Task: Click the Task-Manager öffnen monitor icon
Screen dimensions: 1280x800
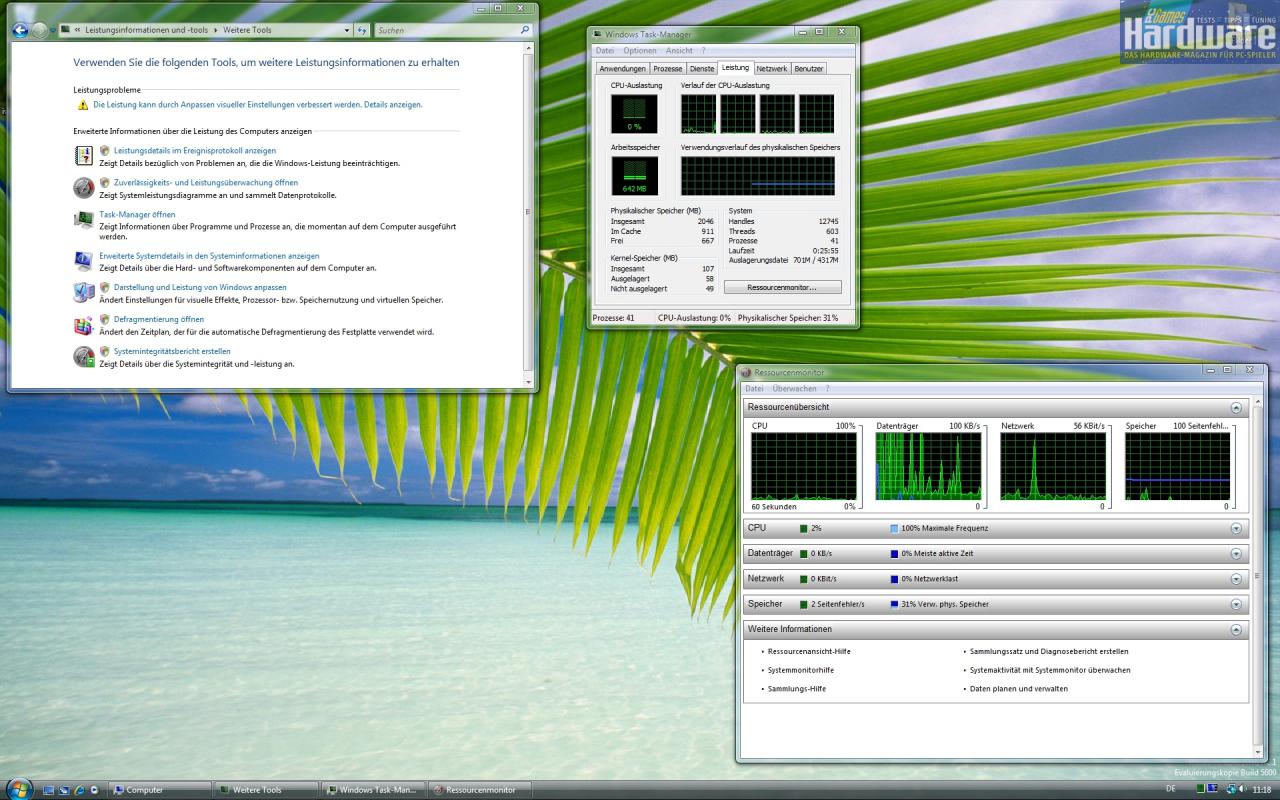Action: click(84, 219)
